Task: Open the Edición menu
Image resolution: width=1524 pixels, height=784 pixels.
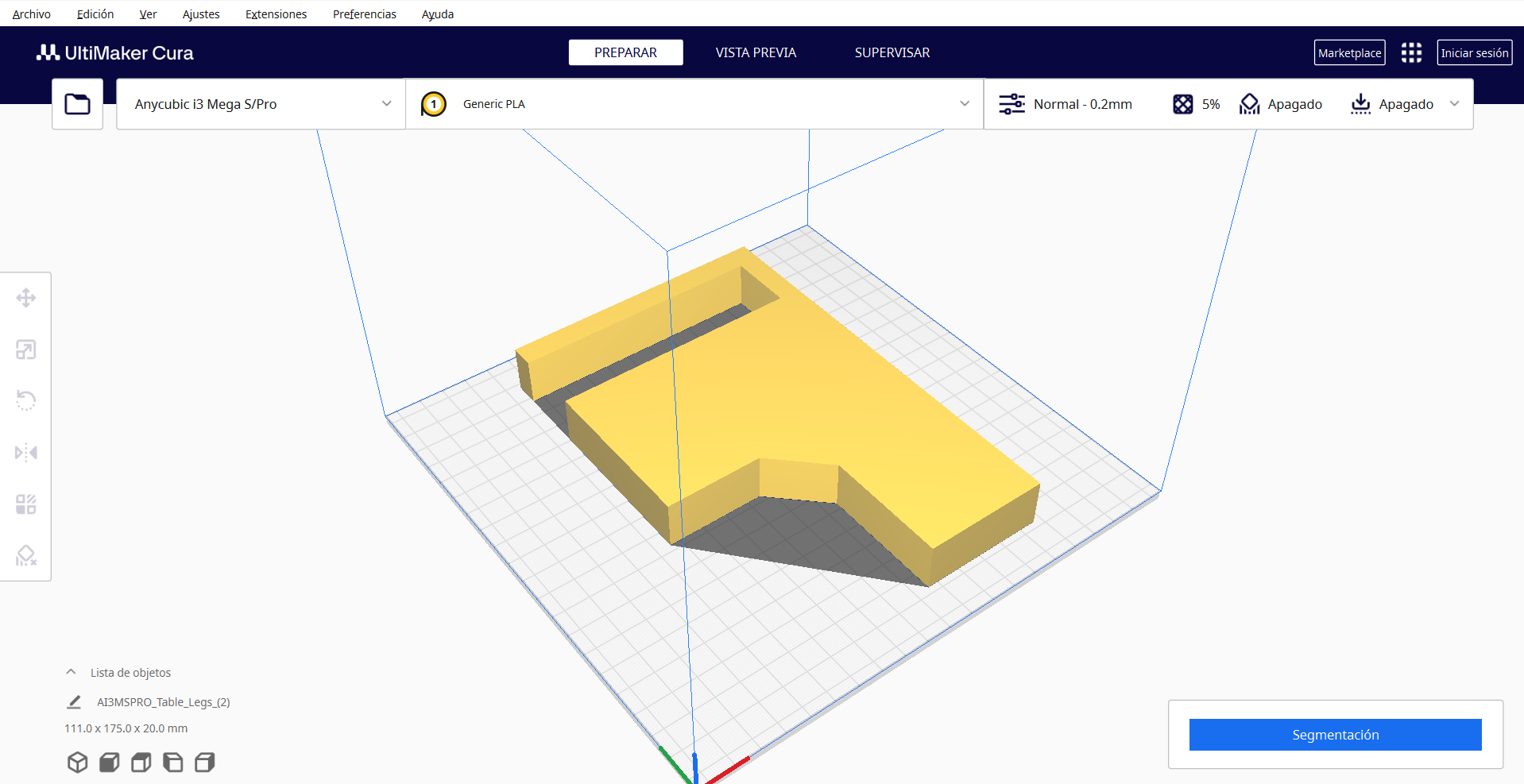Action: click(95, 14)
